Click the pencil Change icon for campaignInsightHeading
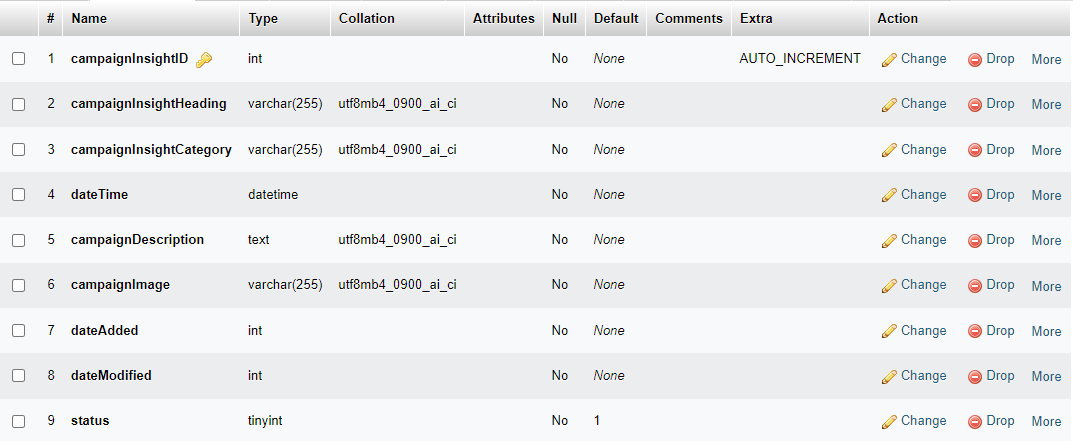 (888, 104)
